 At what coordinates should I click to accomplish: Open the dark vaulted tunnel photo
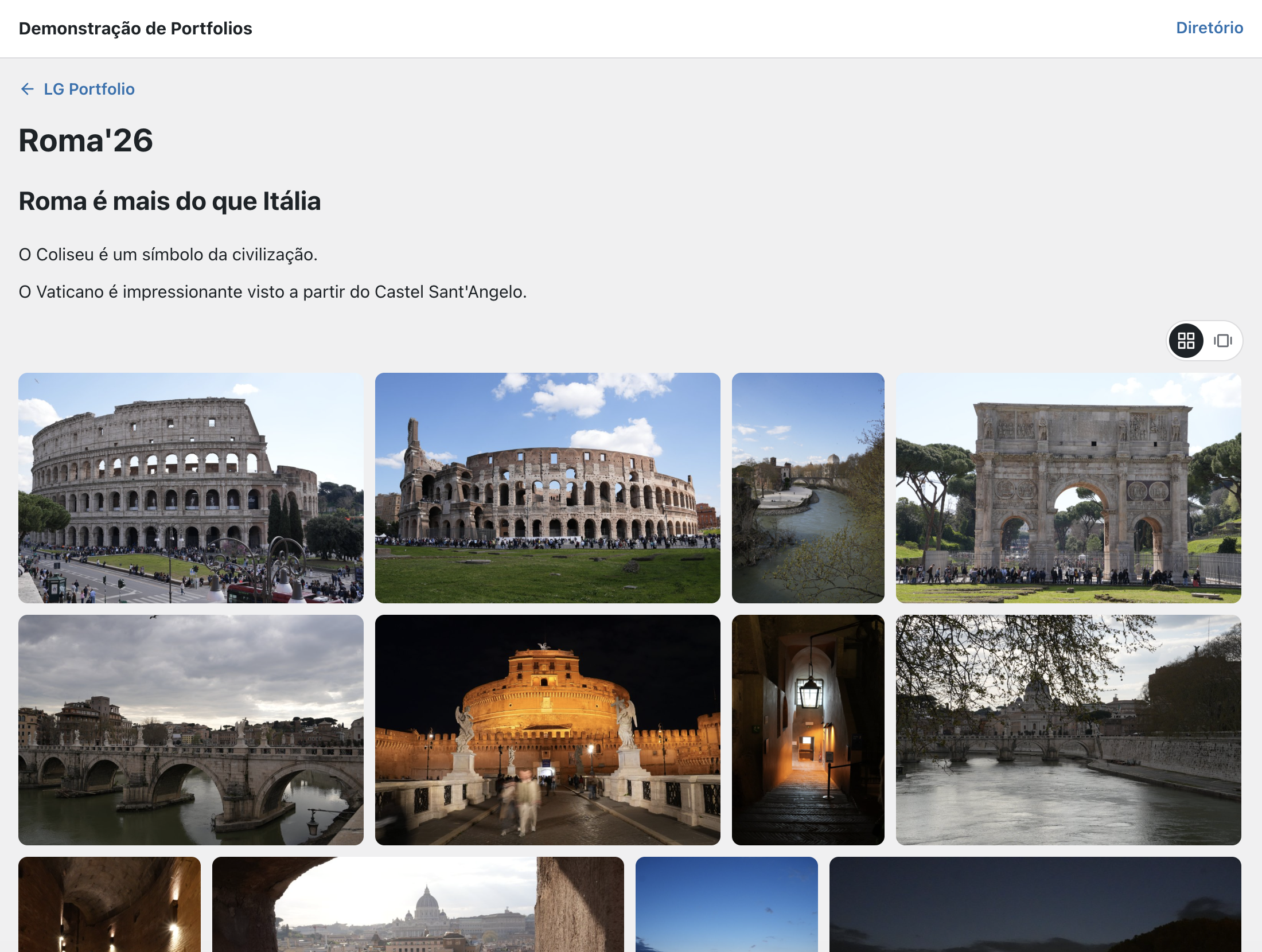[110, 904]
